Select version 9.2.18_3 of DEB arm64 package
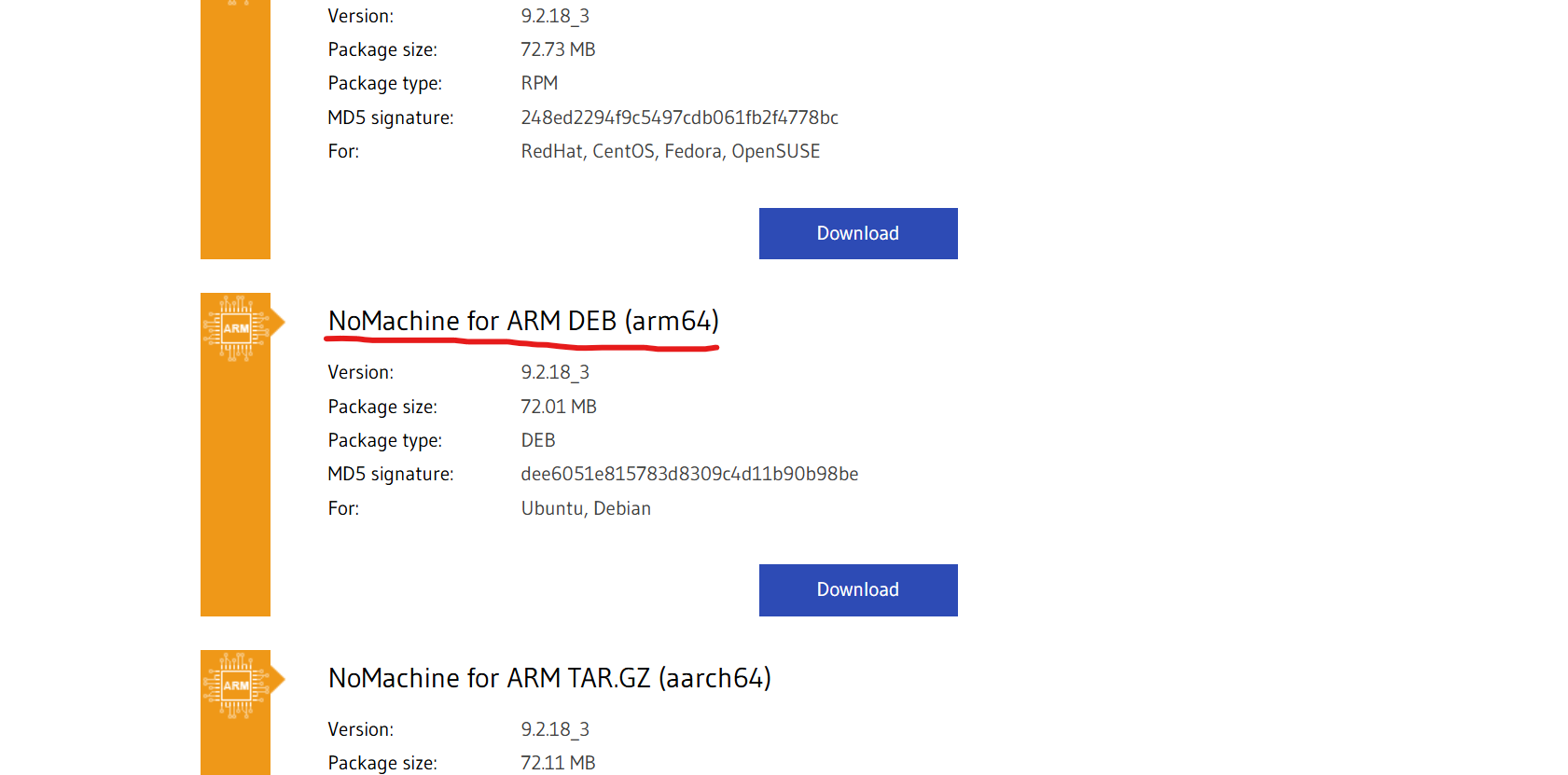1568x775 pixels. pos(555,372)
